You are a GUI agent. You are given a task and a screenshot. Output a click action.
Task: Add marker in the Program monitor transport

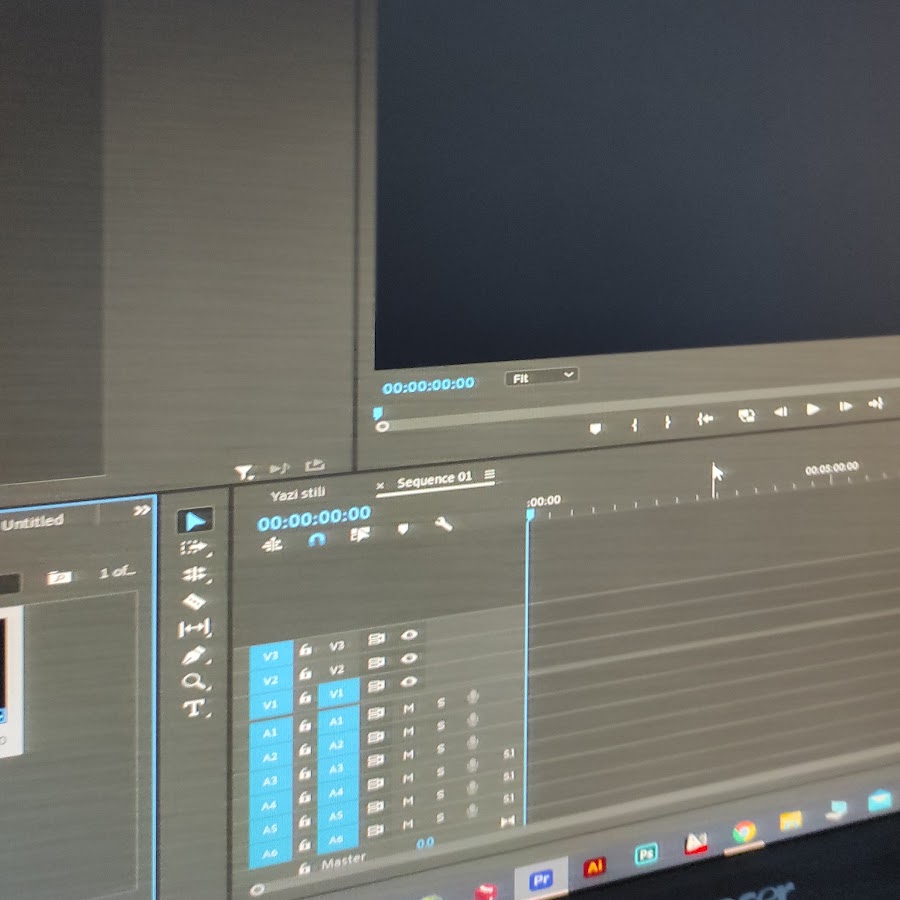(595, 428)
